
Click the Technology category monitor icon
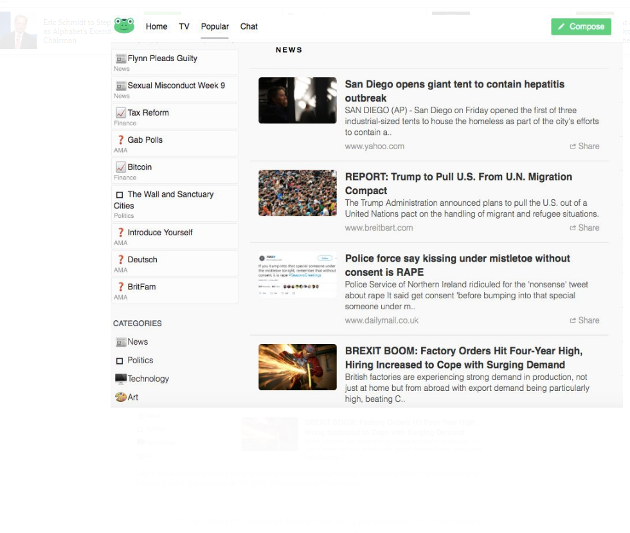pyautogui.click(x=121, y=379)
